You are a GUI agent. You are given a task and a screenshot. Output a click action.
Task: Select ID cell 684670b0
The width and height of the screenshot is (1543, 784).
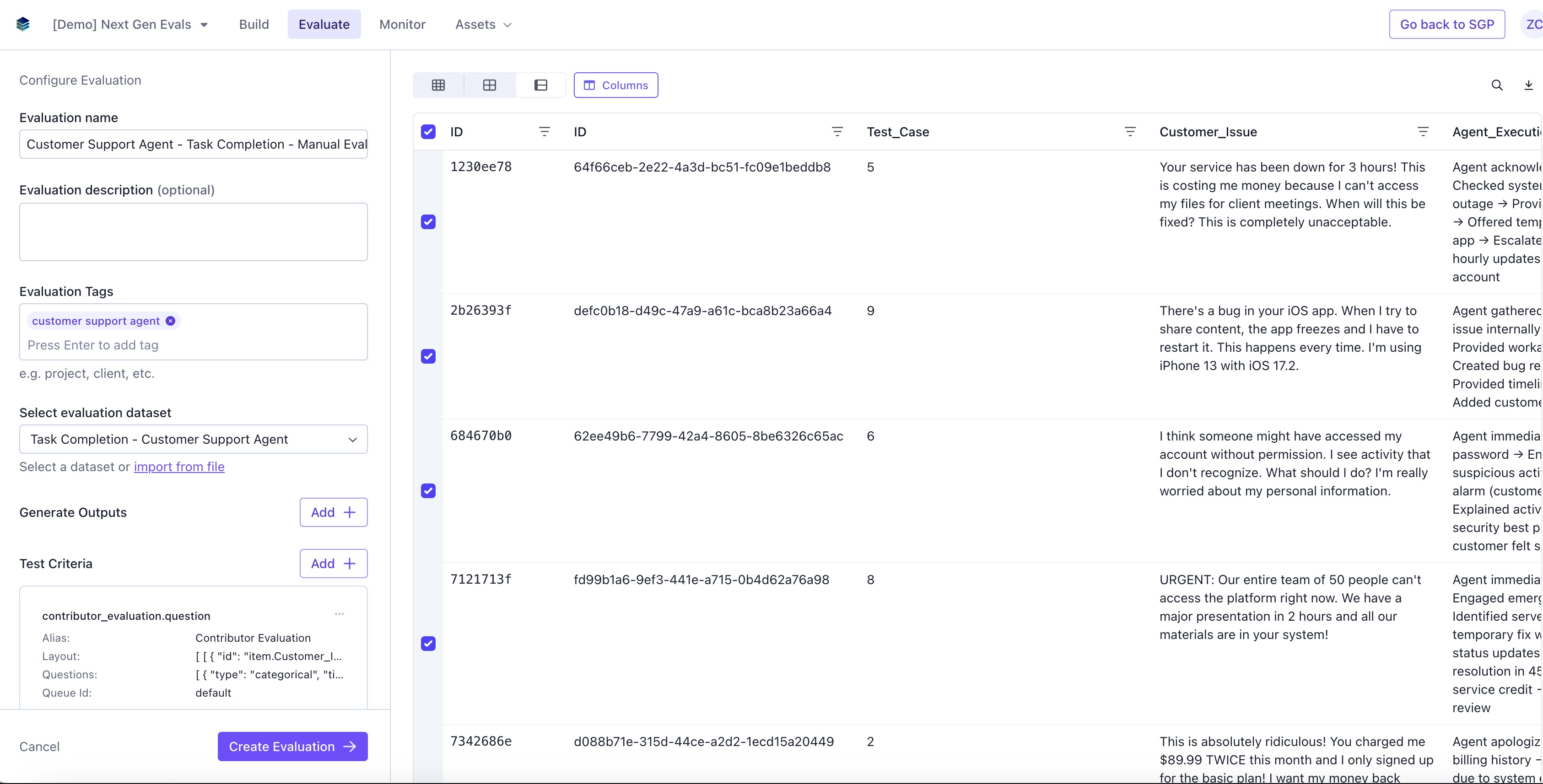click(x=481, y=436)
